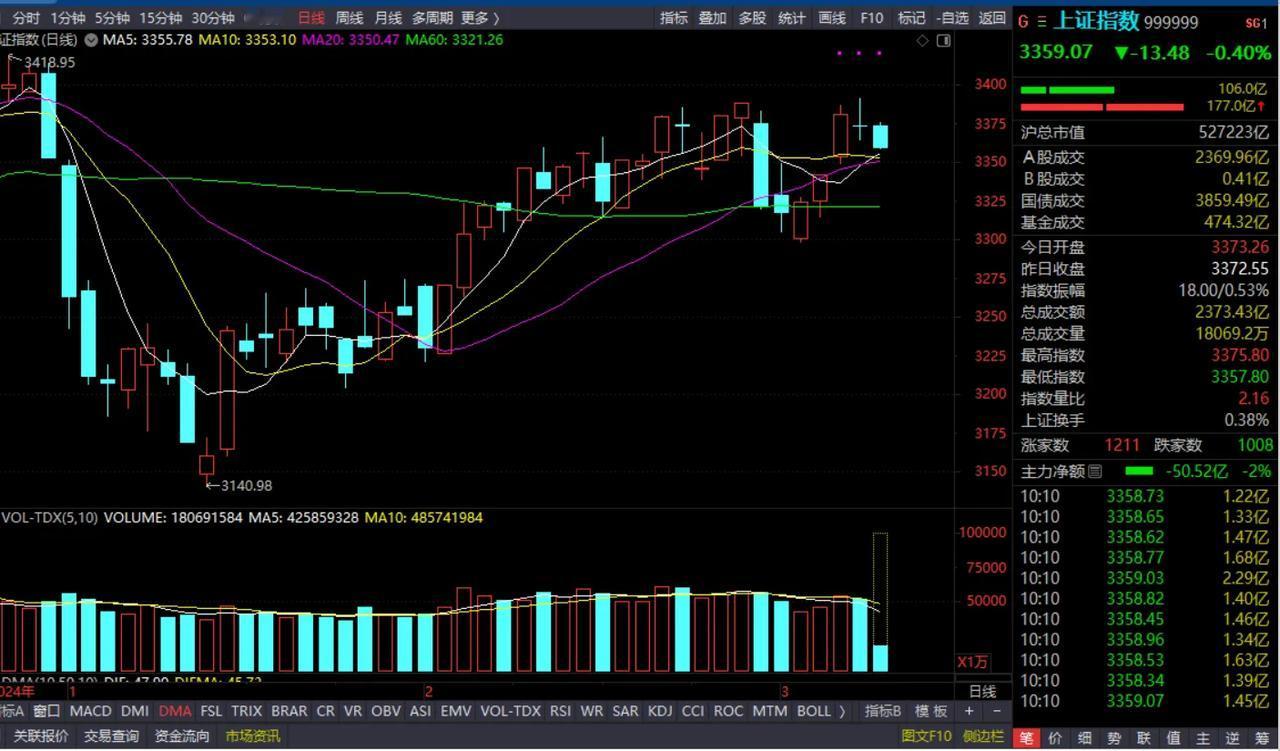This screenshot has height=751, width=1280.
Task: Open the 多股 multi-stock view
Action: pyautogui.click(x=752, y=18)
